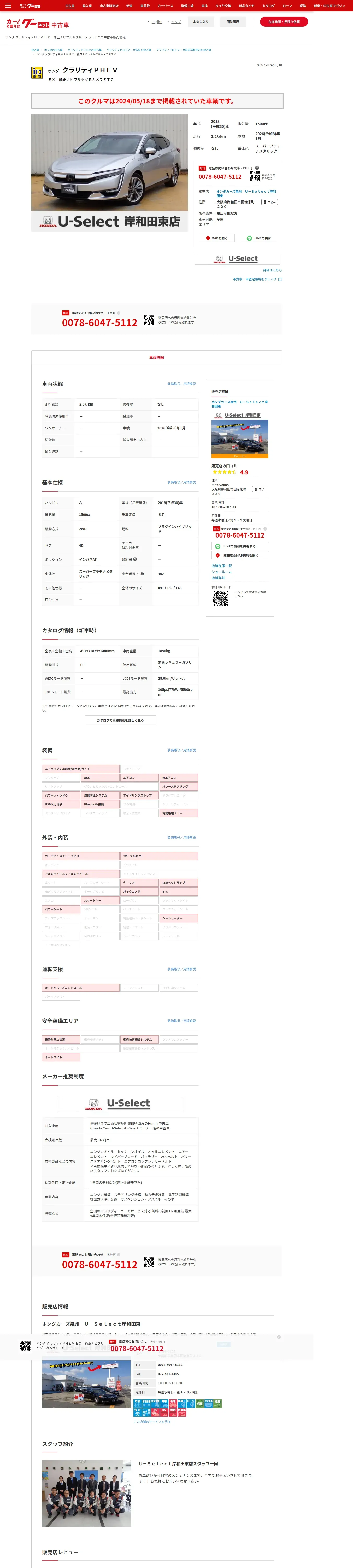Click the QR code in dealer contact box
This screenshot has height=1568, width=353.
coord(255,176)
